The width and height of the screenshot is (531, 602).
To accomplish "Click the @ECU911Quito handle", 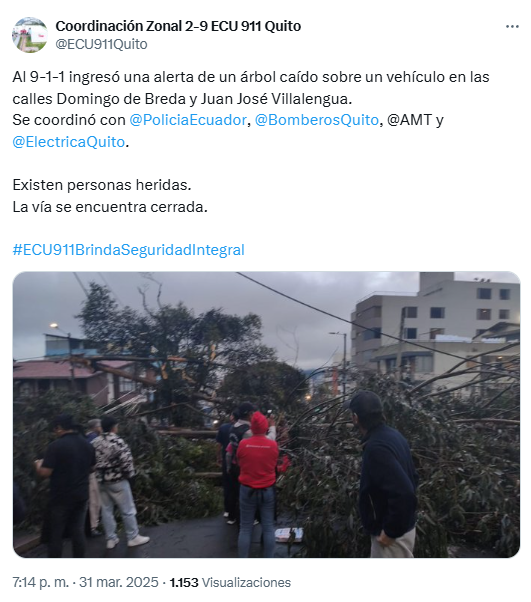I will point(101,44).
